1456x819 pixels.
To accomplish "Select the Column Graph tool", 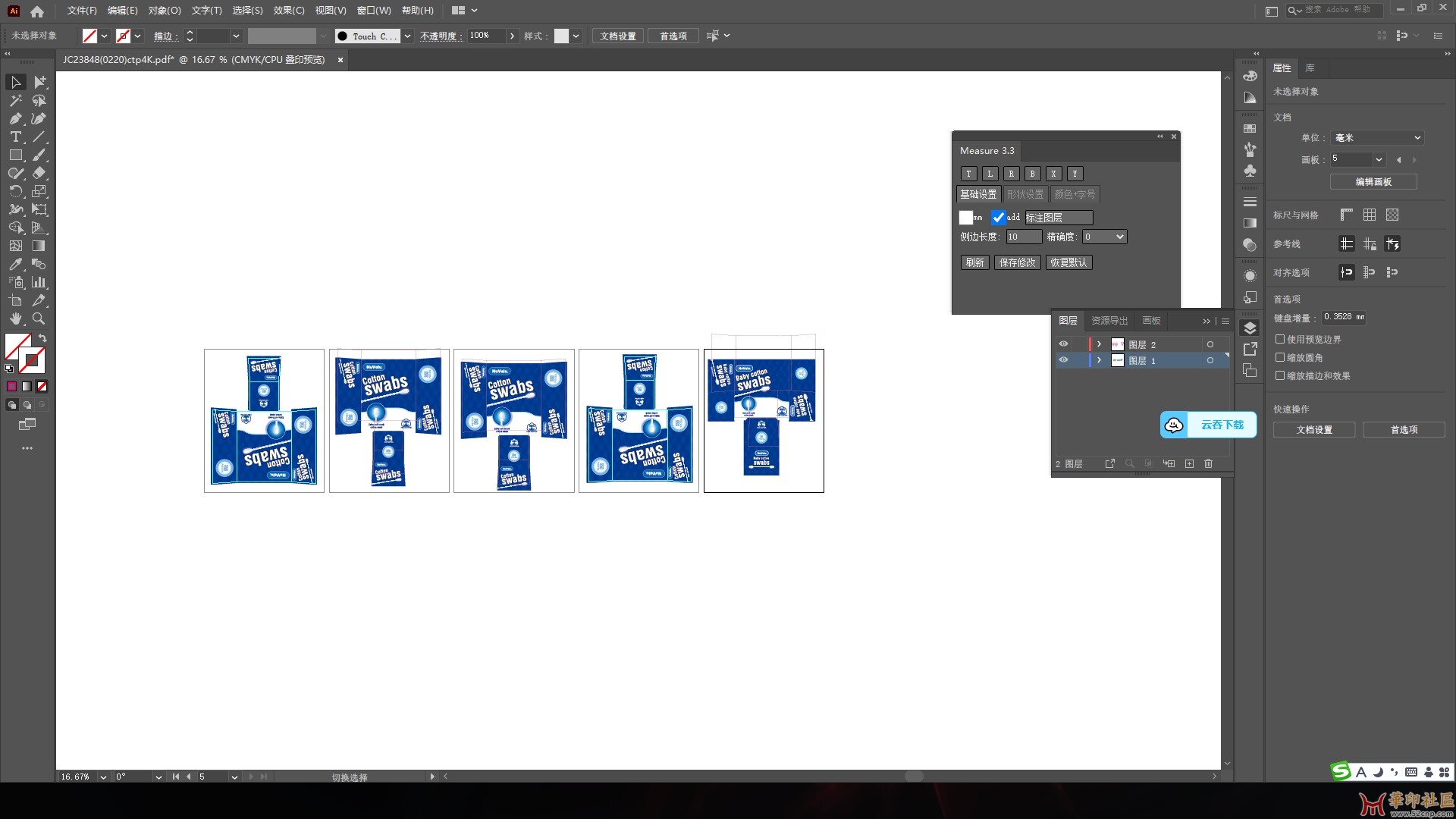I will (39, 282).
